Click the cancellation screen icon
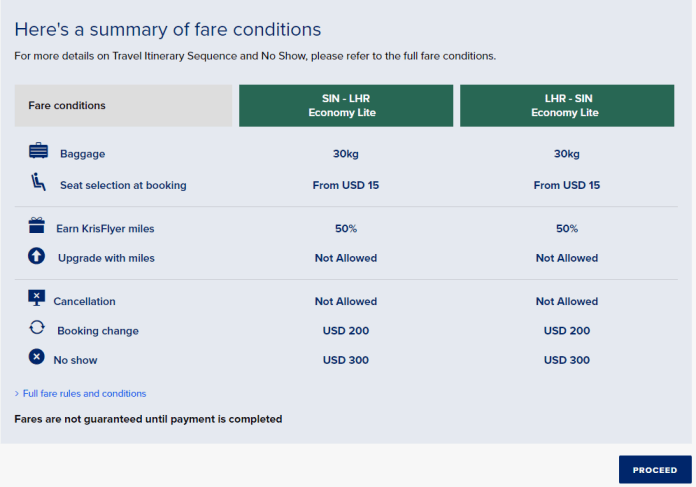 pyautogui.click(x=37, y=298)
